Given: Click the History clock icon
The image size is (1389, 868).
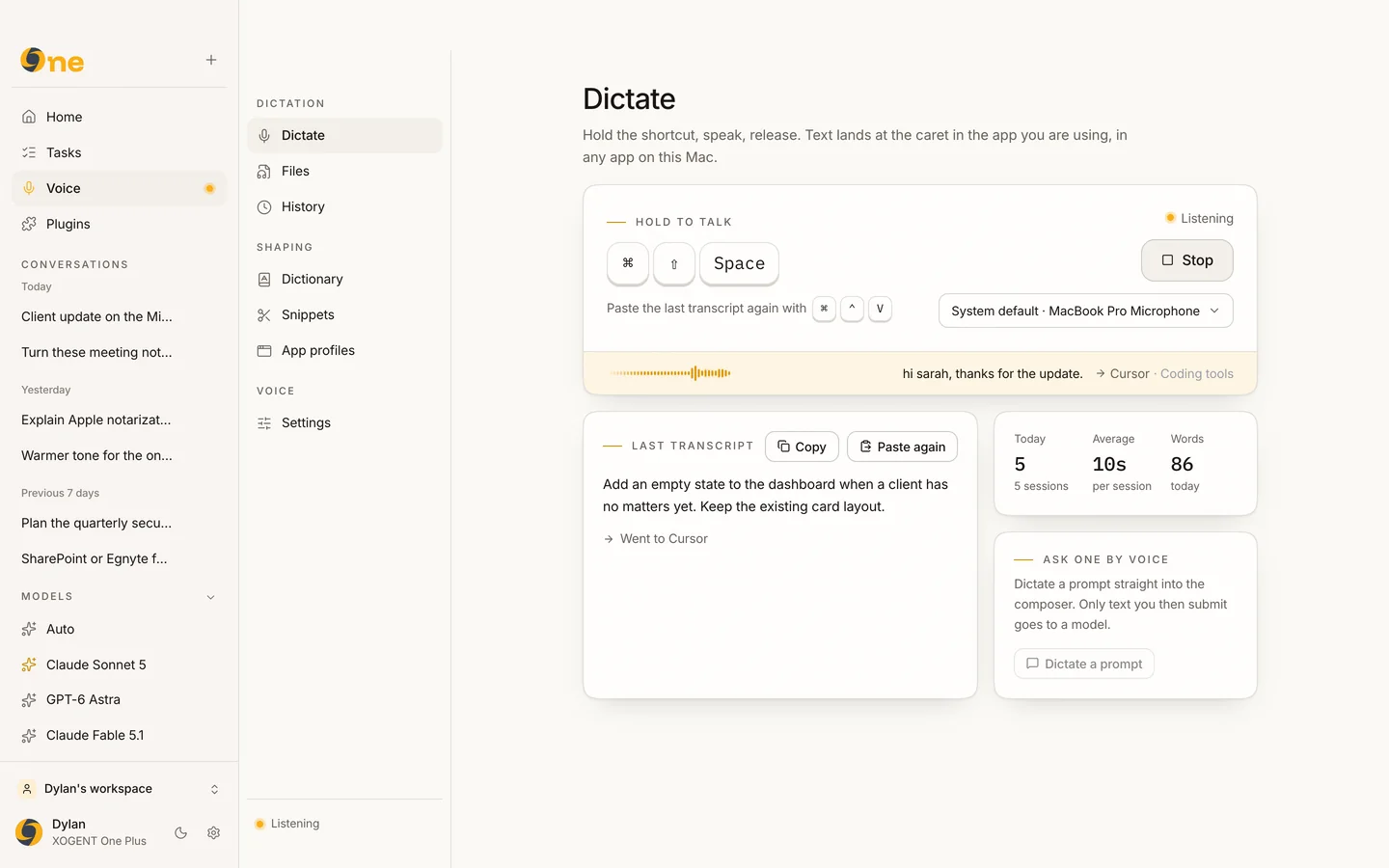Looking at the screenshot, I should [x=264, y=207].
